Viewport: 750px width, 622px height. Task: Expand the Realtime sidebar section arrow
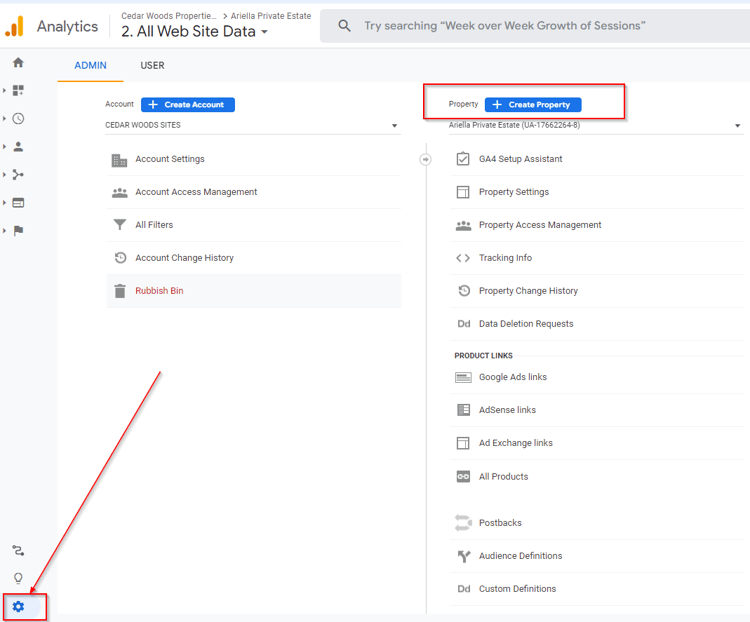coord(4,119)
